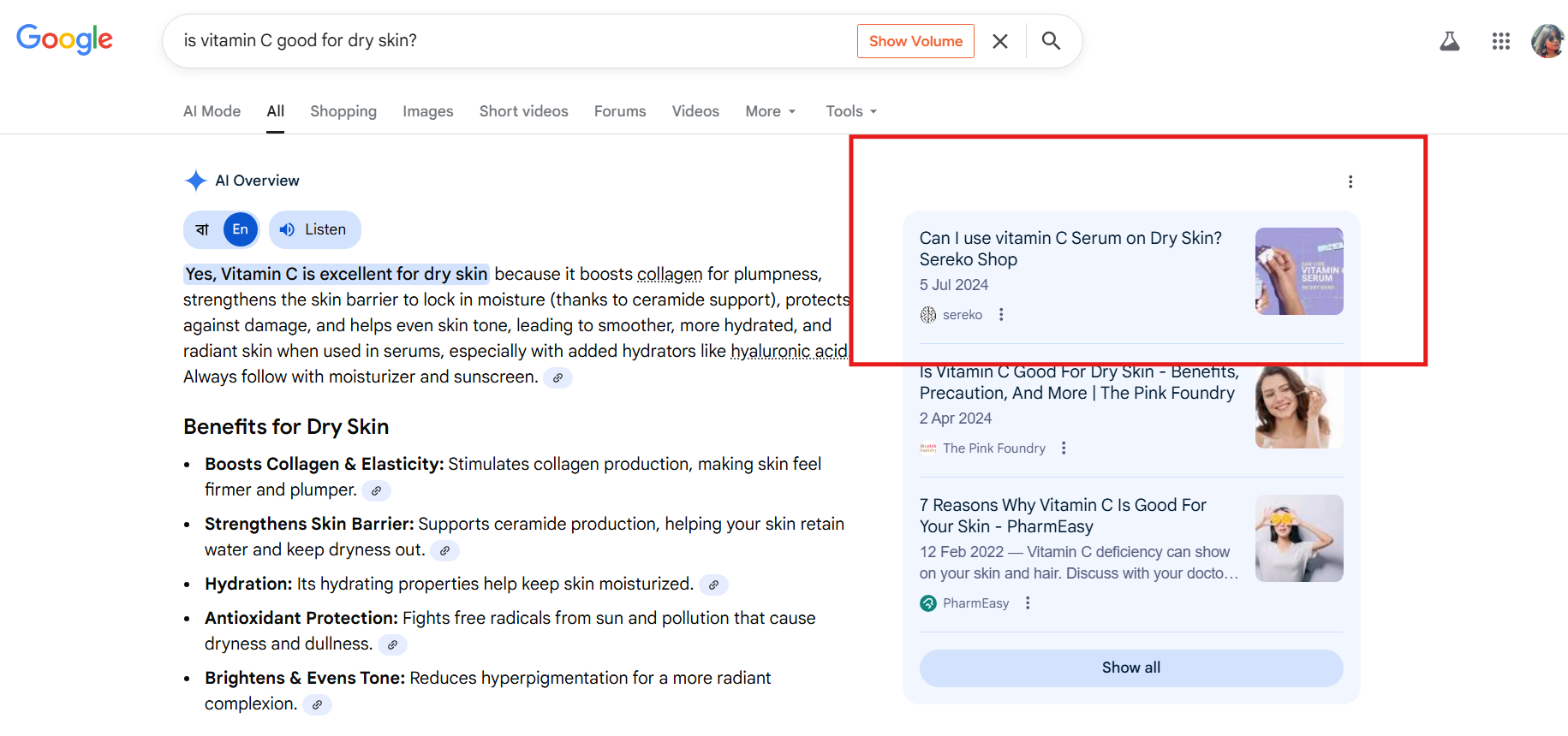Open more options next to The Pink Foundry
The height and width of the screenshot is (736, 1568).
pos(1064,448)
